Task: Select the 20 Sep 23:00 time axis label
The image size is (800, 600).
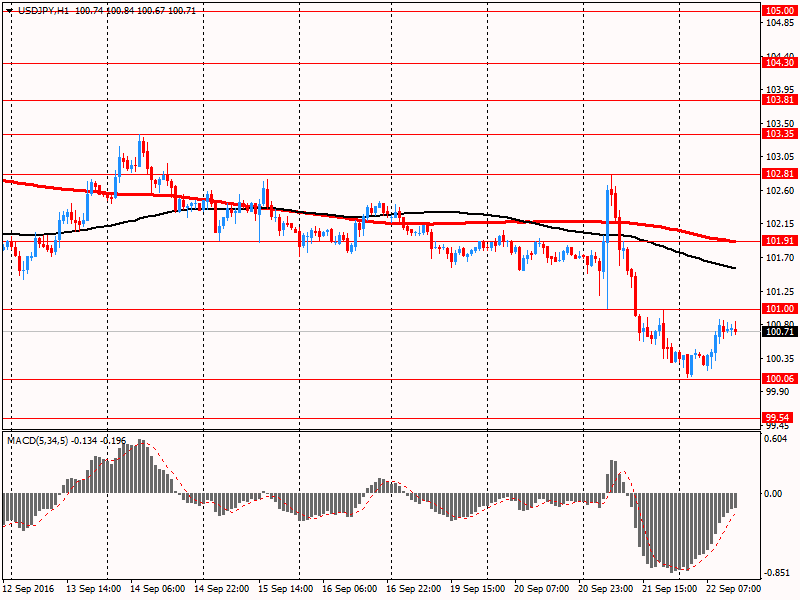Action: pos(606,589)
